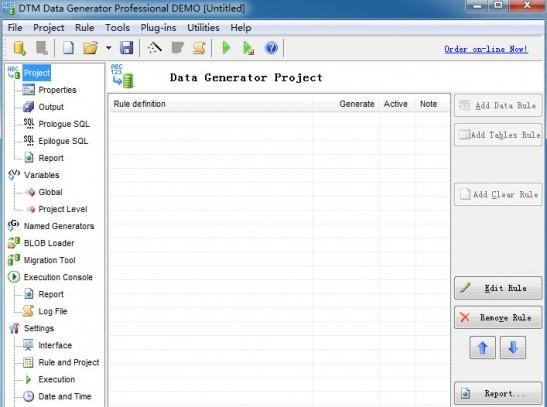547x407 pixels.
Task: Select Output in the project tree
Action: click(51, 107)
